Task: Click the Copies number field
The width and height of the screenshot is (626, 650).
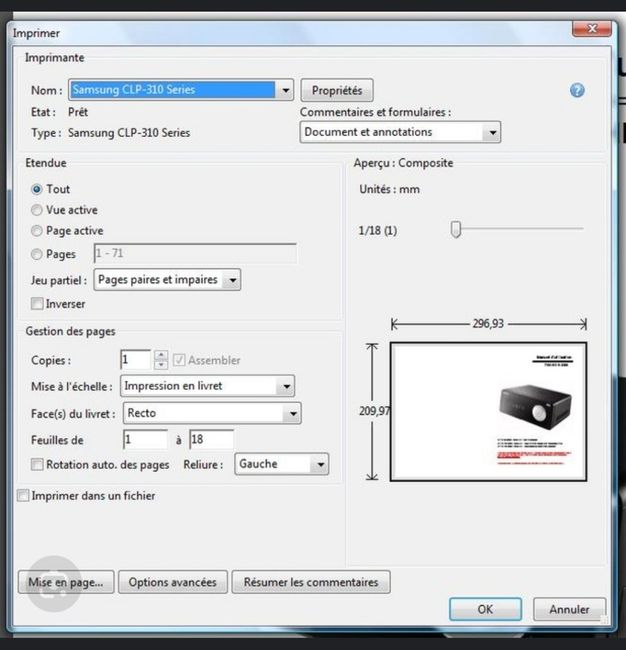Action: [136, 360]
